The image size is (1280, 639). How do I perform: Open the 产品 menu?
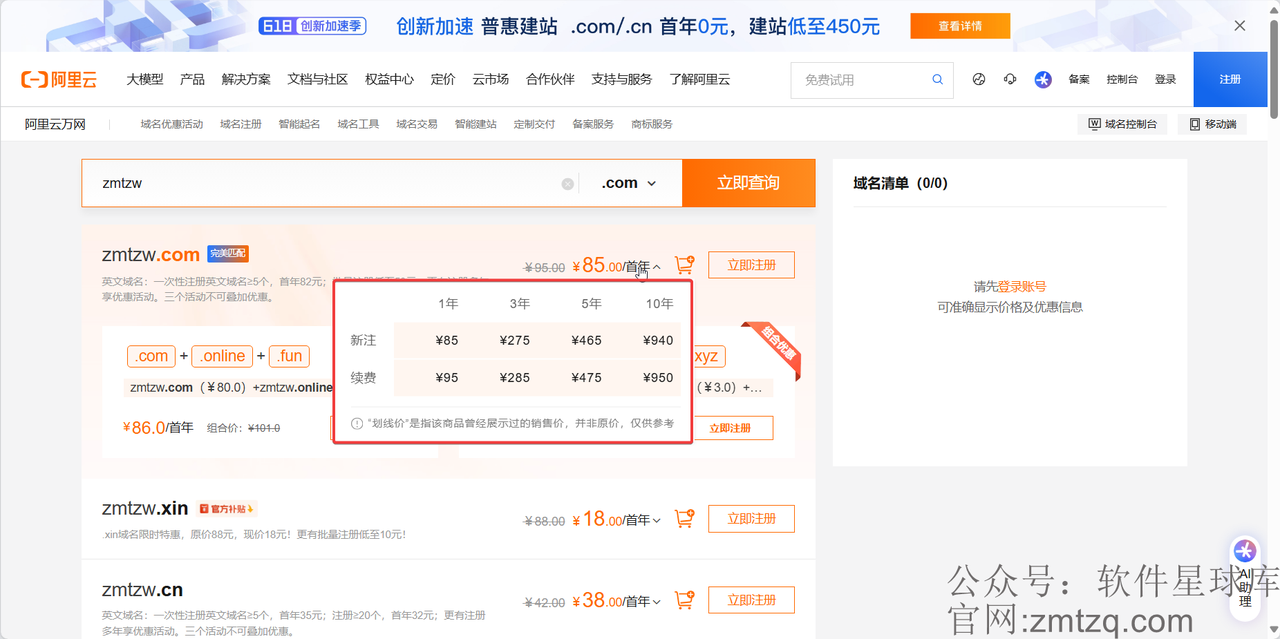[192, 79]
